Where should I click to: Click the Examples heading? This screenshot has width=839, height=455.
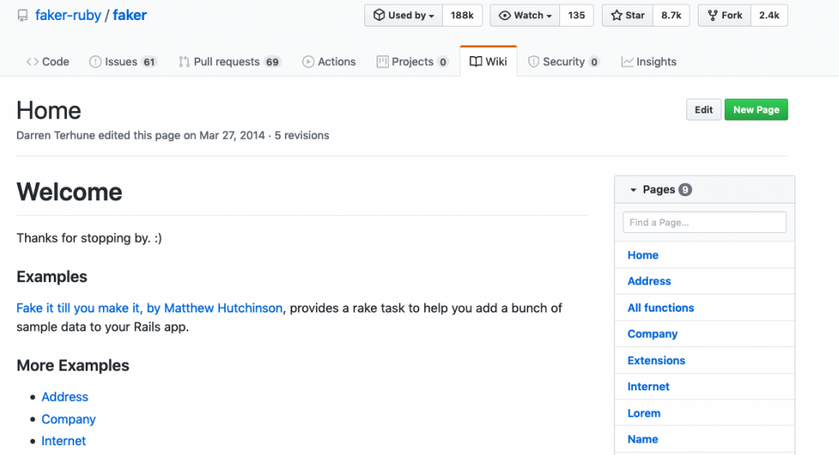(51, 277)
